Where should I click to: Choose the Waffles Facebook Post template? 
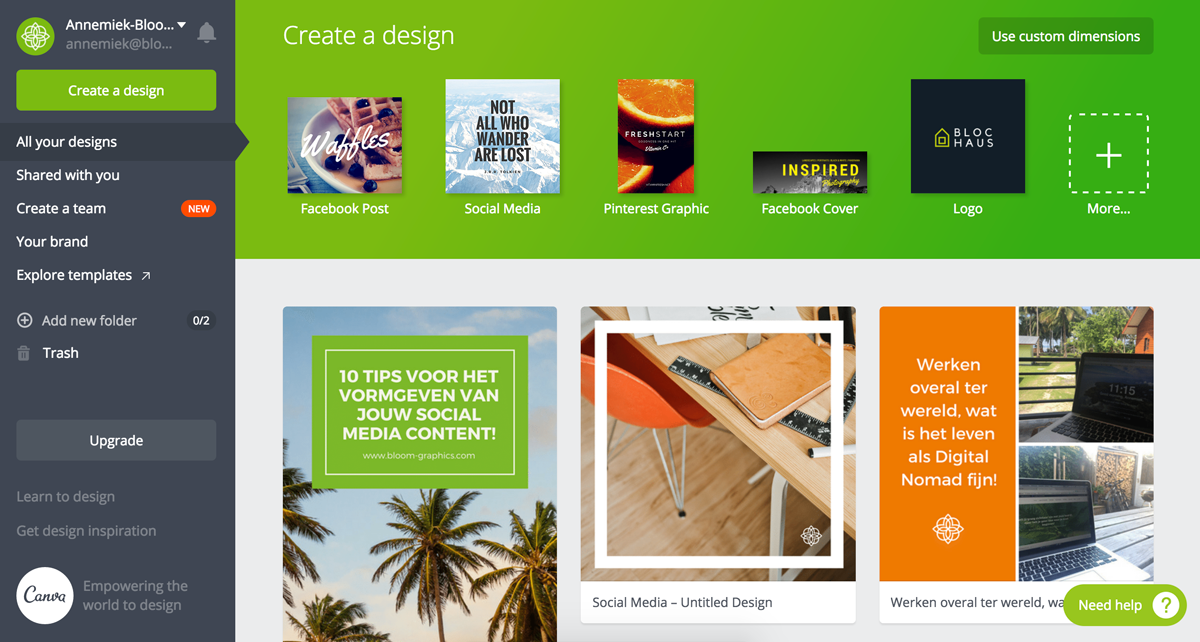tap(345, 145)
